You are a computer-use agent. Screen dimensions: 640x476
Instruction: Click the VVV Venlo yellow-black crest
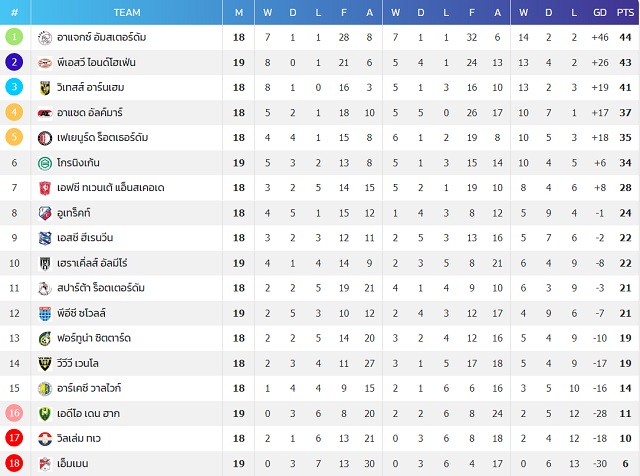pos(44,364)
